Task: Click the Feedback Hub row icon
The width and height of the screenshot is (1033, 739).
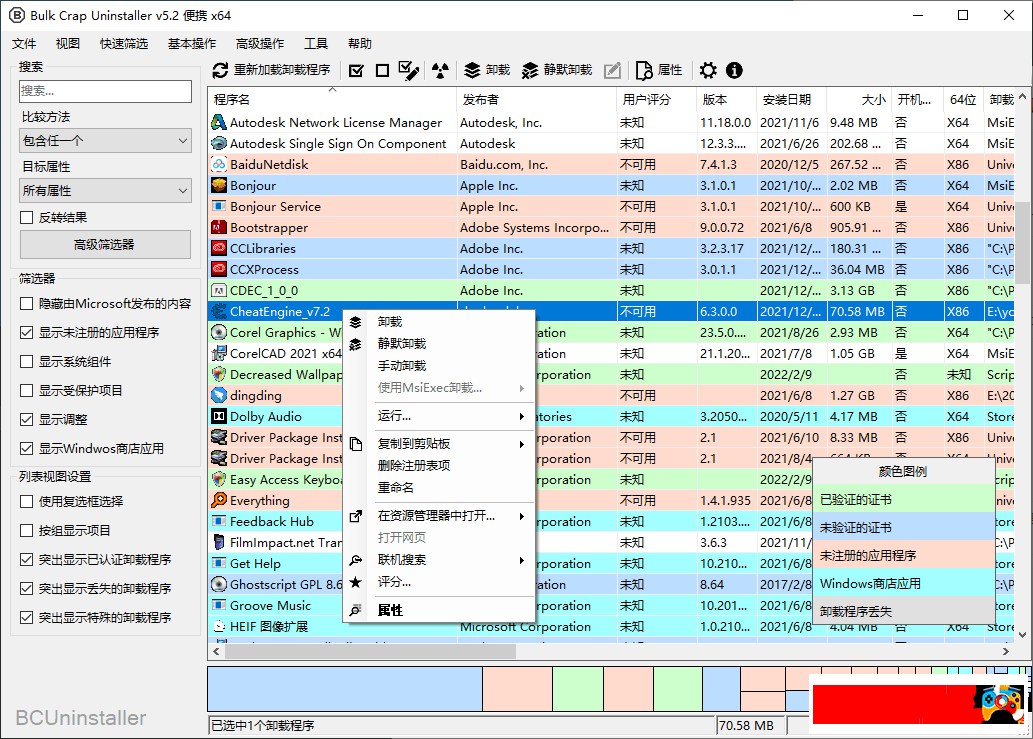Action: (219, 522)
